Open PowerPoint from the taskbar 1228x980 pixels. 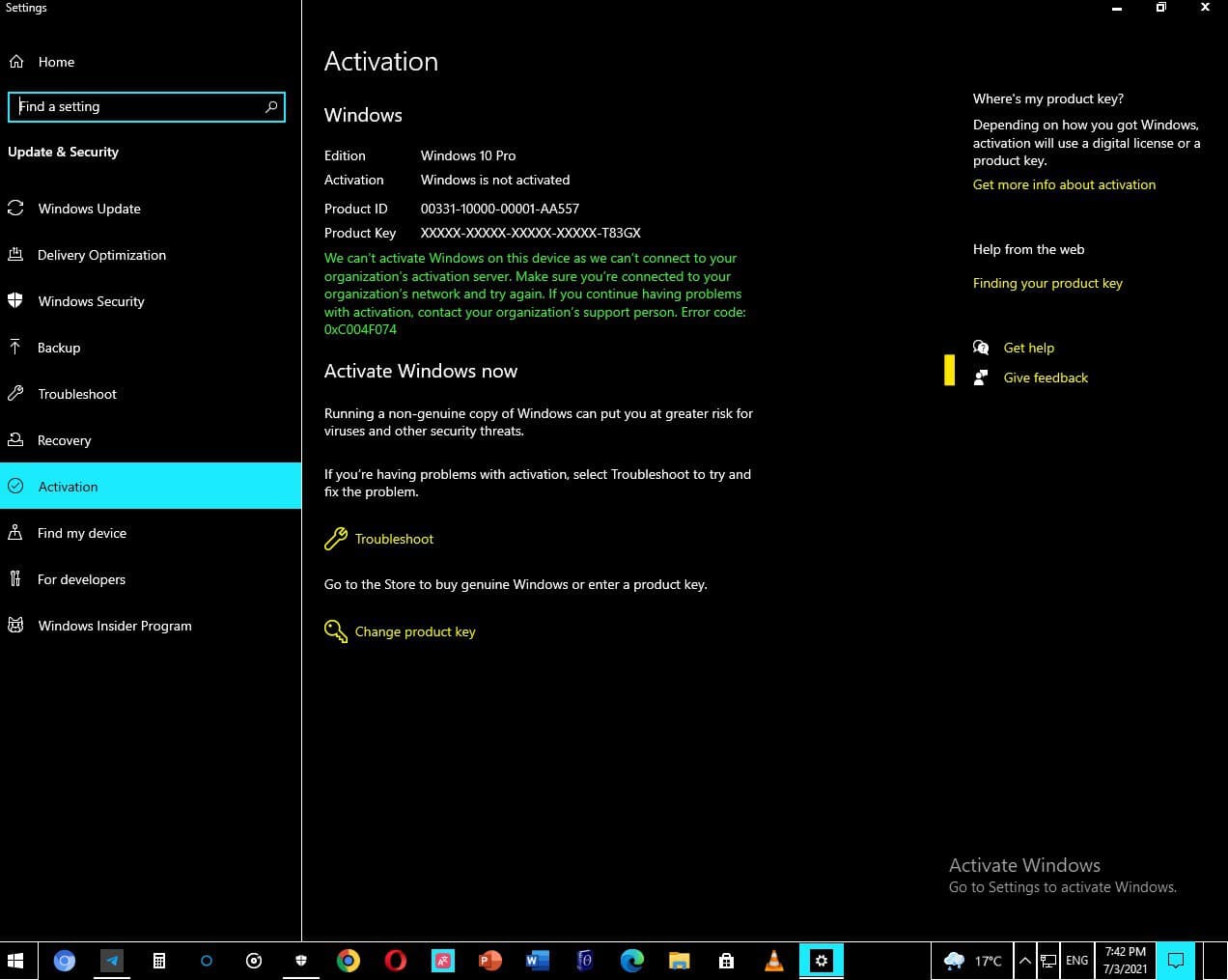[489, 961]
